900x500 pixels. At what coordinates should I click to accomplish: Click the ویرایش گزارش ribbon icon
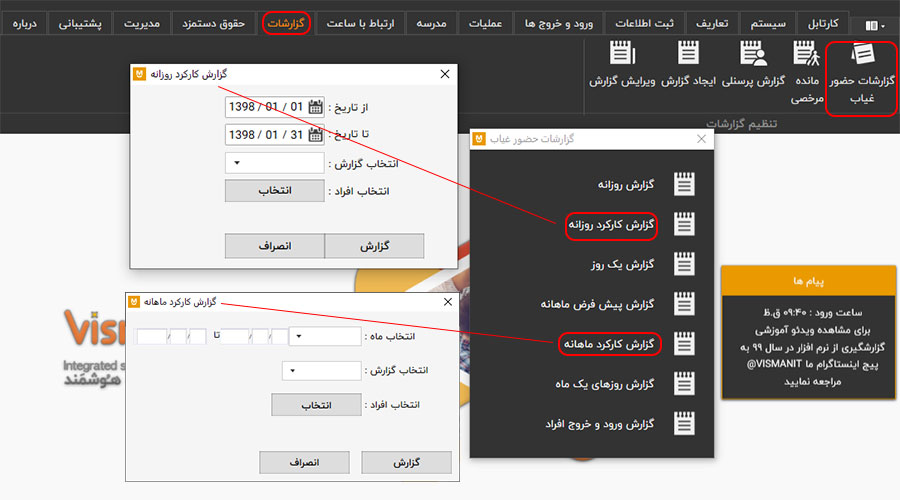pyautogui.click(x=622, y=53)
